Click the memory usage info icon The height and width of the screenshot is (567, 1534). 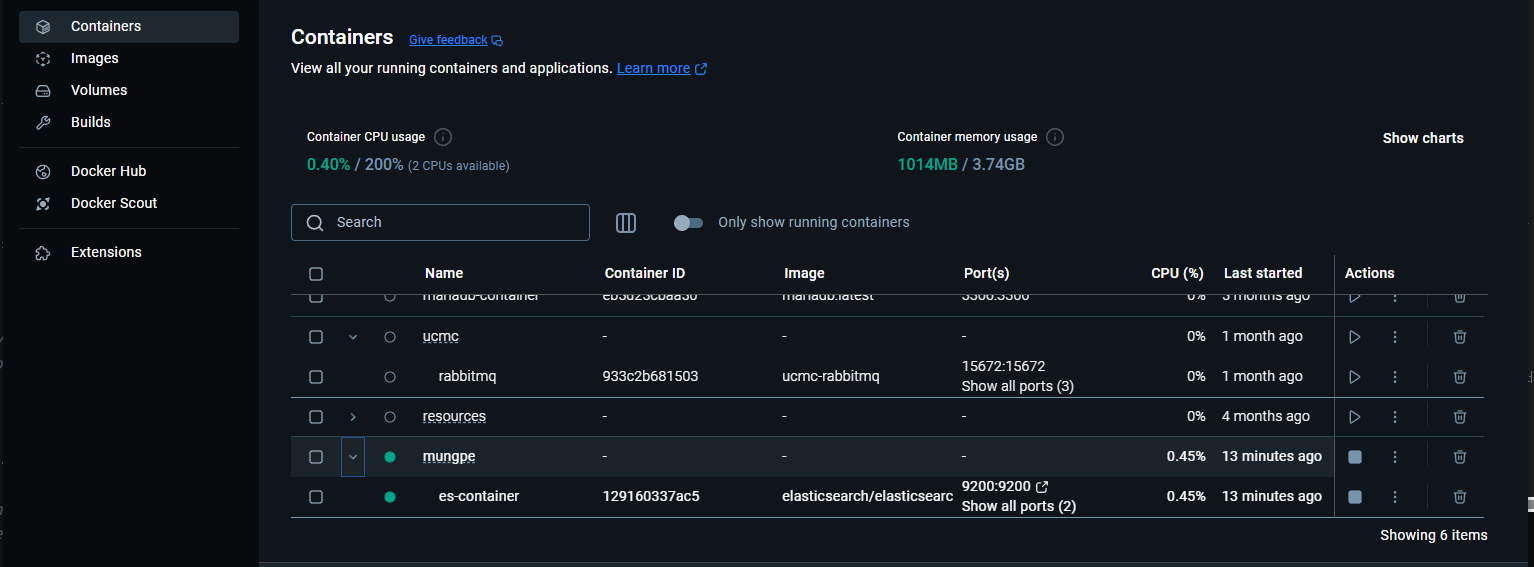[x=1055, y=137]
